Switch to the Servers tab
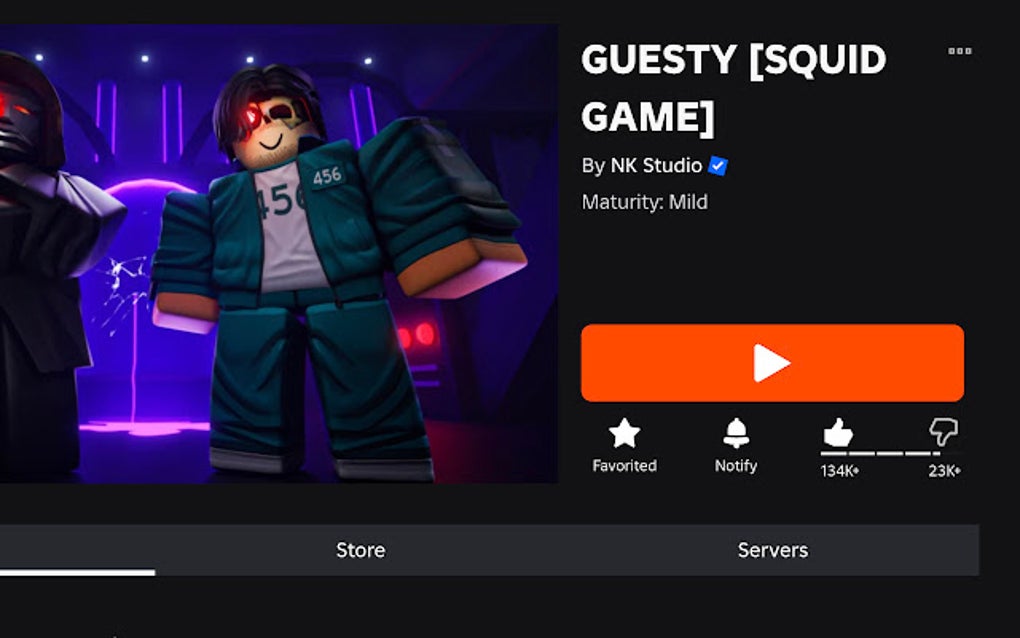This screenshot has width=1020, height=638. [773, 550]
